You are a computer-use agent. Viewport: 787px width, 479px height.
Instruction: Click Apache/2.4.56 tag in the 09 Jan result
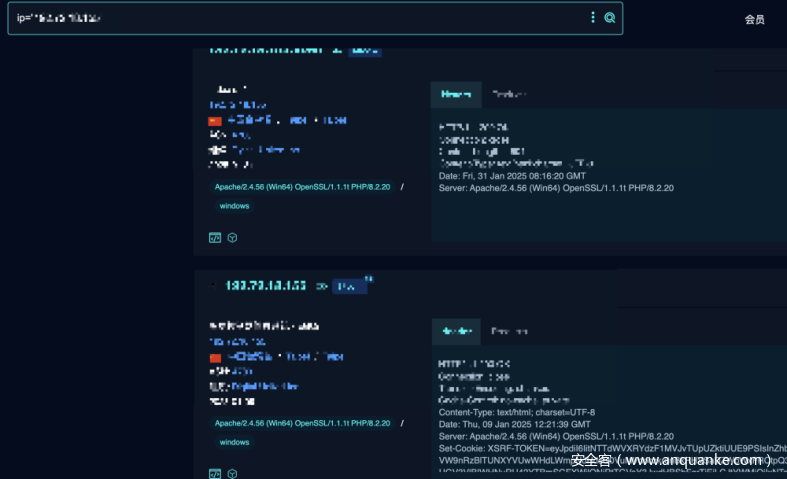pyautogui.click(x=302, y=423)
